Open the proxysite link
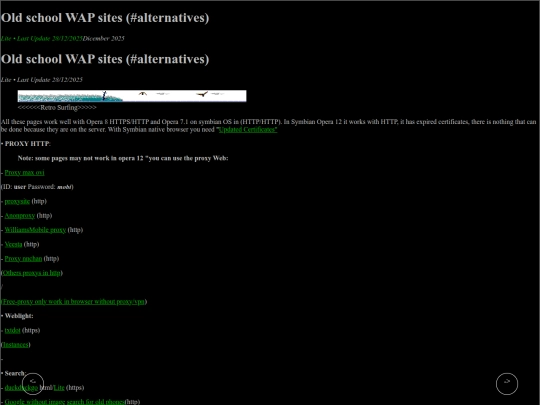Image resolution: width=540 pixels, height=405 pixels. tap(17, 201)
